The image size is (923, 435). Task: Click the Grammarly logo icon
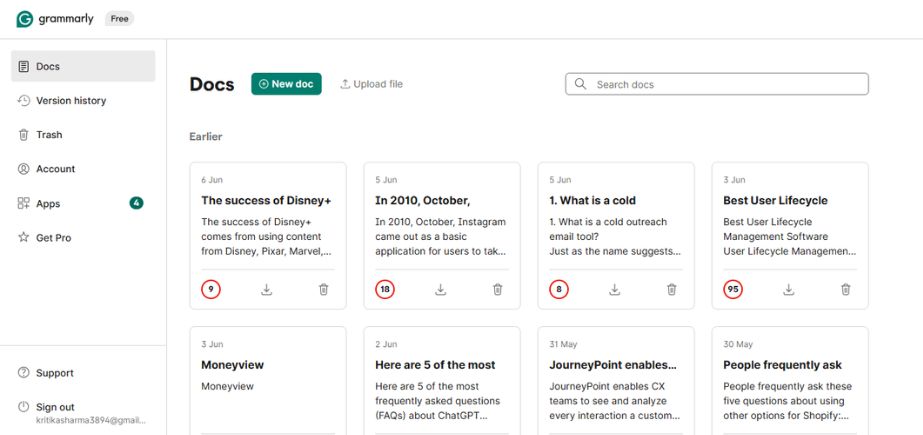click(24, 19)
